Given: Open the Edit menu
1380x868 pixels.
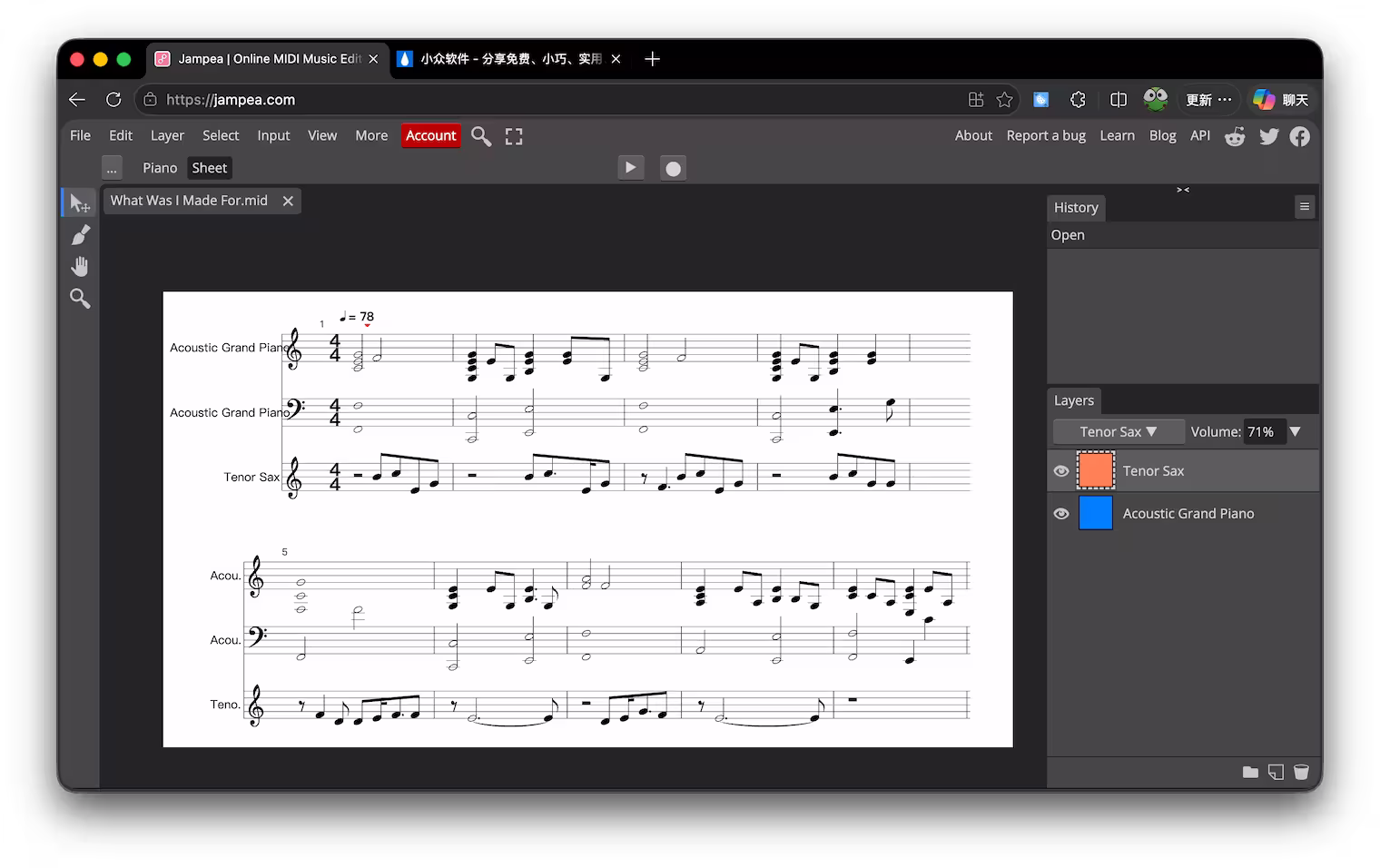Looking at the screenshot, I should click(121, 135).
